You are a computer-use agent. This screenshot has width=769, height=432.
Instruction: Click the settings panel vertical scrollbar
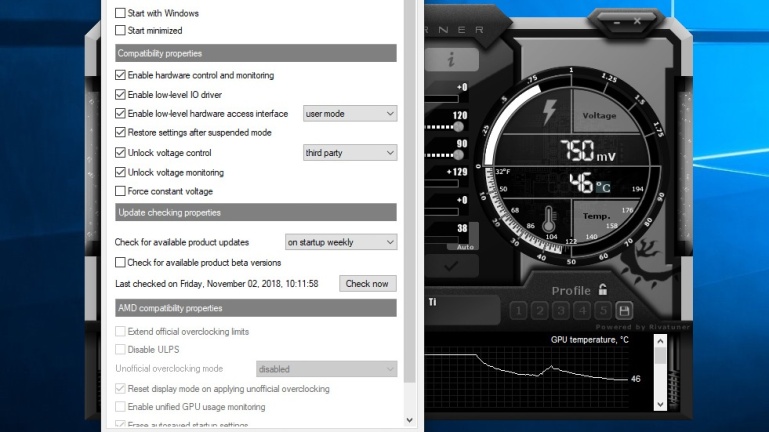pyautogui.click(x=410, y=191)
